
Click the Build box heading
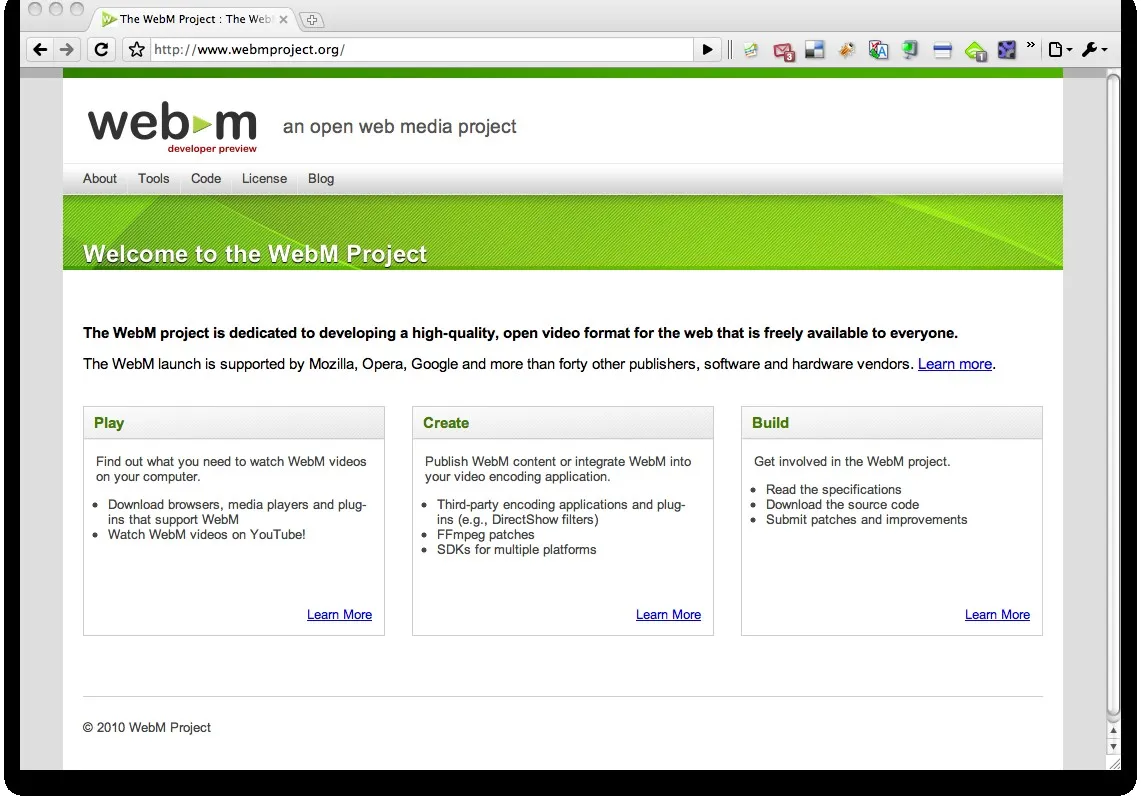coord(770,423)
